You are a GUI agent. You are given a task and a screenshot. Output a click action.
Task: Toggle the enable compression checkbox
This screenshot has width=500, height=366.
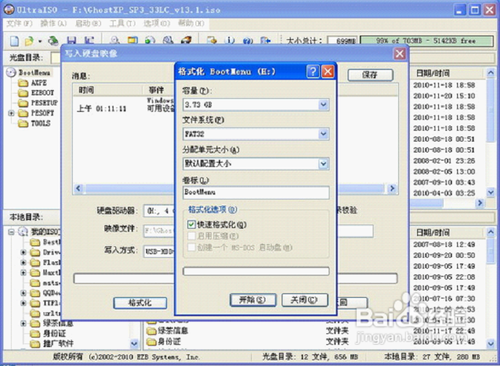[x=191, y=236]
